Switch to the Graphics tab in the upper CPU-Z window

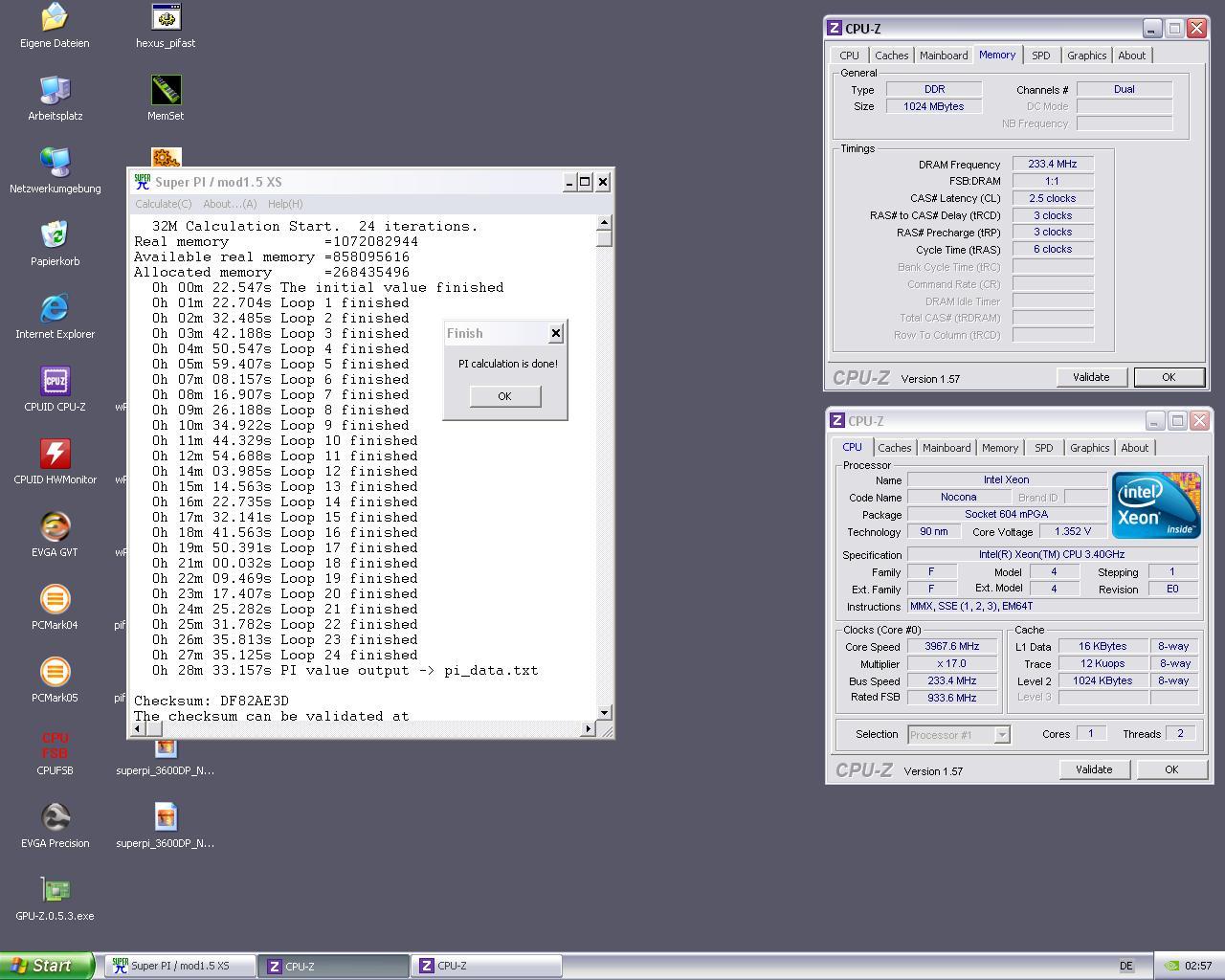pyautogui.click(x=1087, y=56)
